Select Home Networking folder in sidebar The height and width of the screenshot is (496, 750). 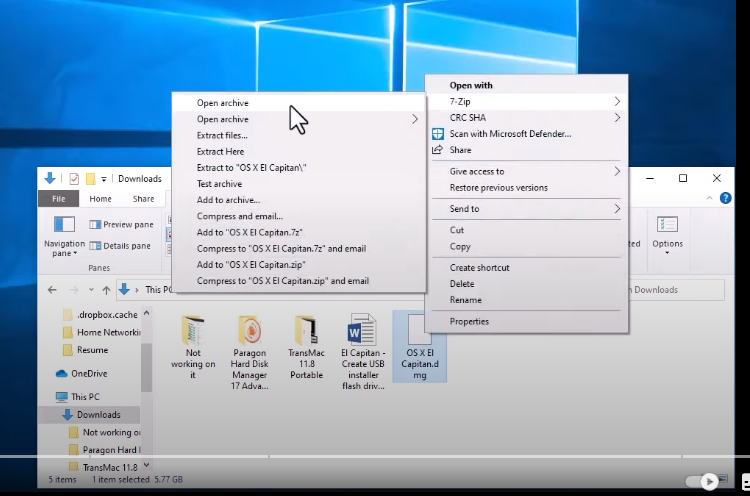(x=101, y=332)
